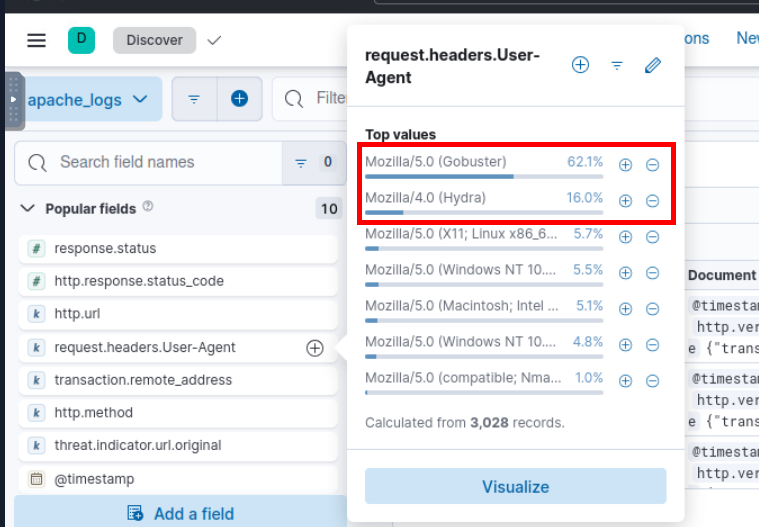Click the Popular fields help icon

point(148,207)
